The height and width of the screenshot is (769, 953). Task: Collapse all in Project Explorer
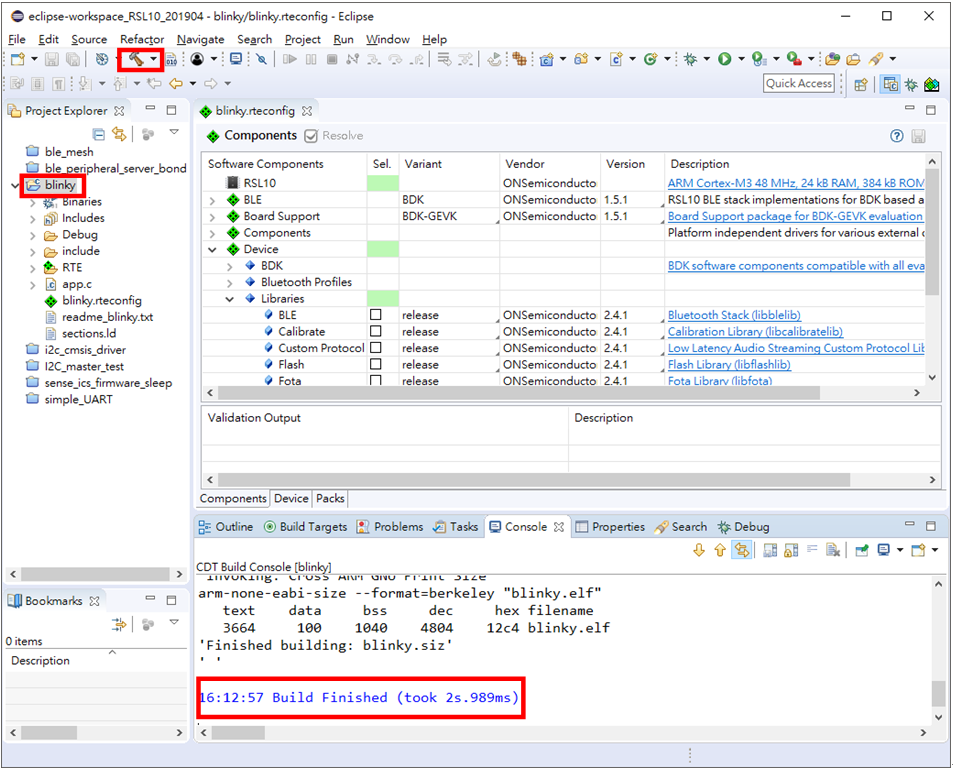[x=99, y=134]
